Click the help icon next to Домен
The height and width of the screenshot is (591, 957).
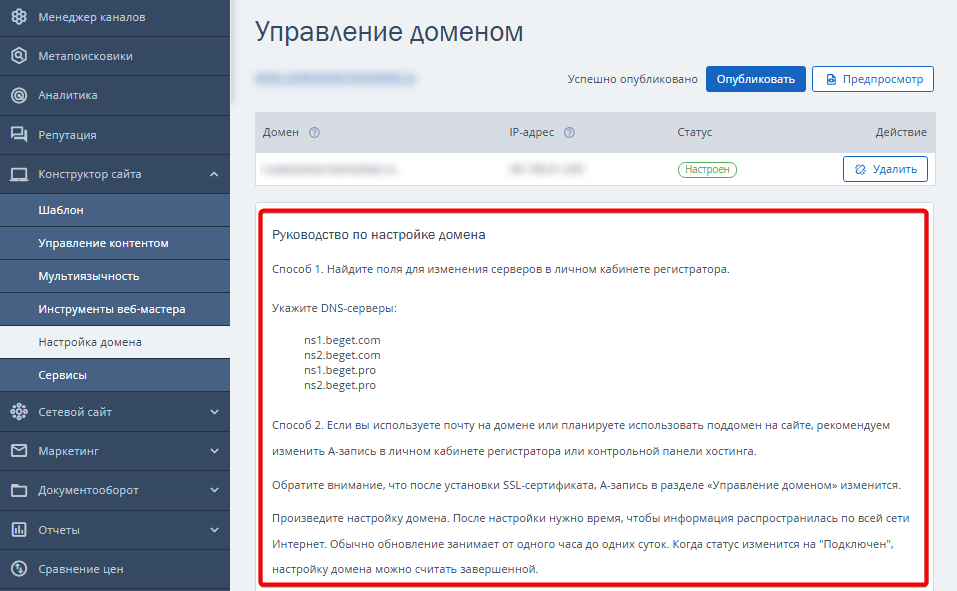[314, 132]
